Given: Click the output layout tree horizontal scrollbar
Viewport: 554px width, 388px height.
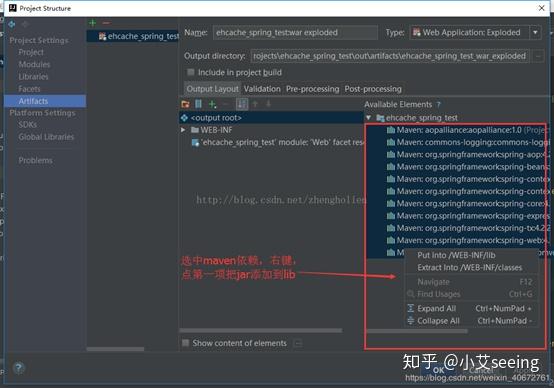Looking at the screenshot, I should (261, 330).
